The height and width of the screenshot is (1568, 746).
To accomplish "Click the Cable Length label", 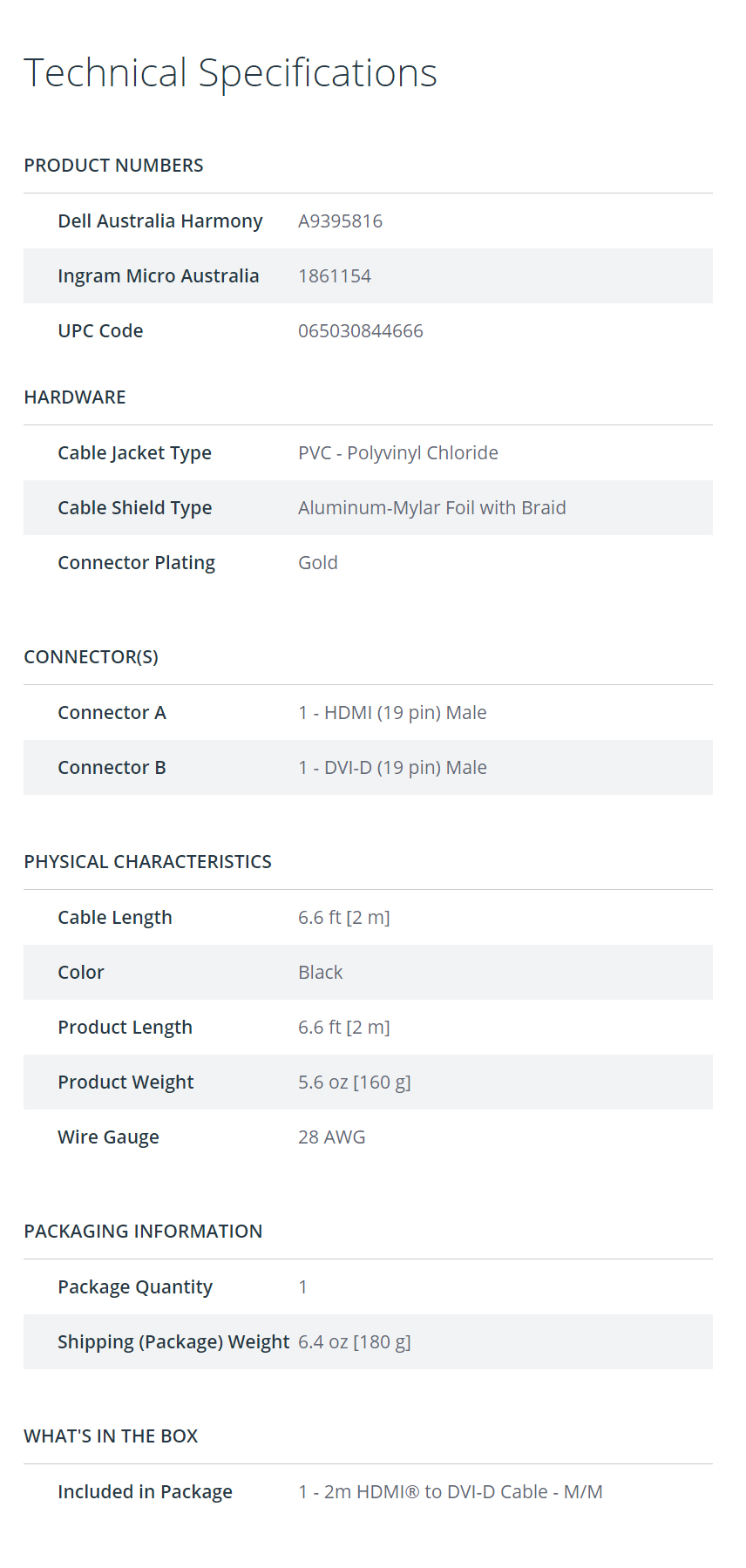I will pyautogui.click(x=115, y=918).
